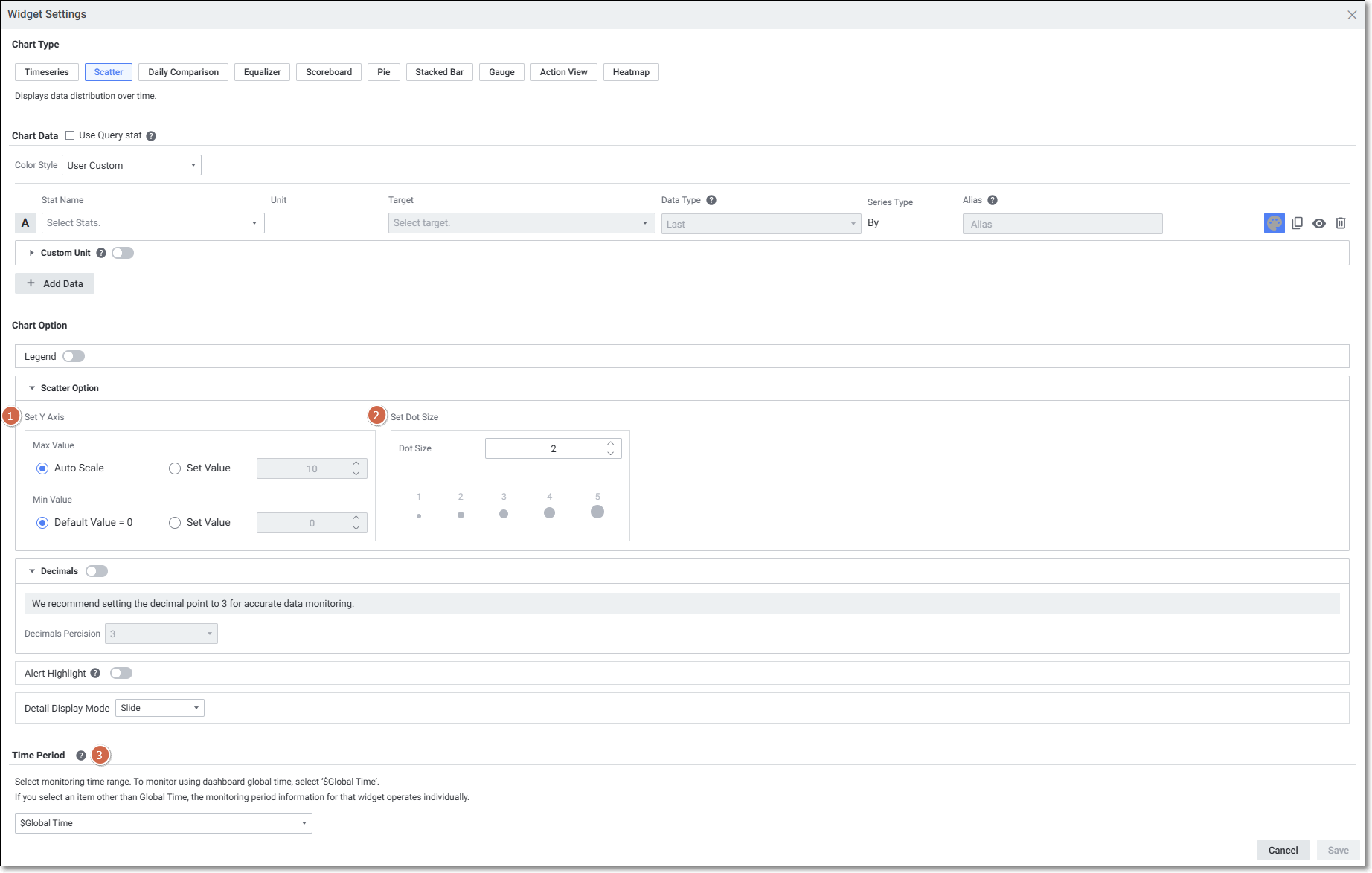Open the color palette icon for series A
The image size is (1372, 873).
point(1274,223)
